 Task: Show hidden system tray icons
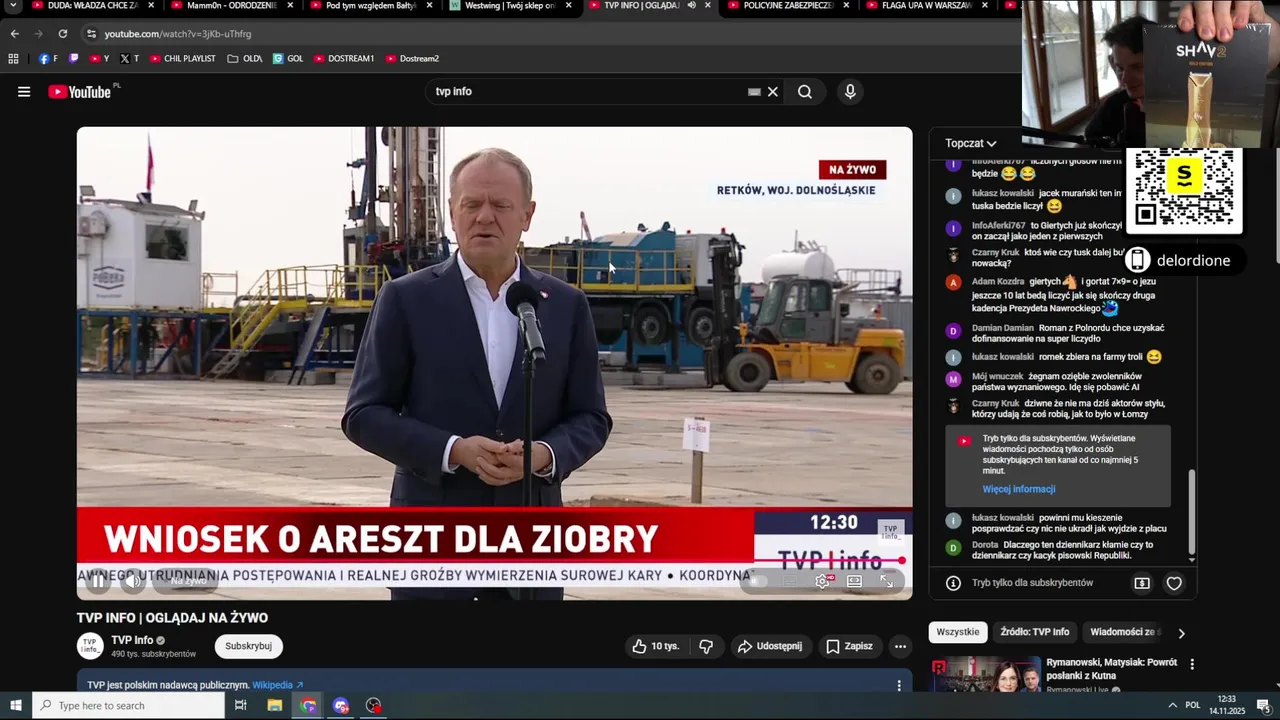pyautogui.click(x=1172, y=706)
